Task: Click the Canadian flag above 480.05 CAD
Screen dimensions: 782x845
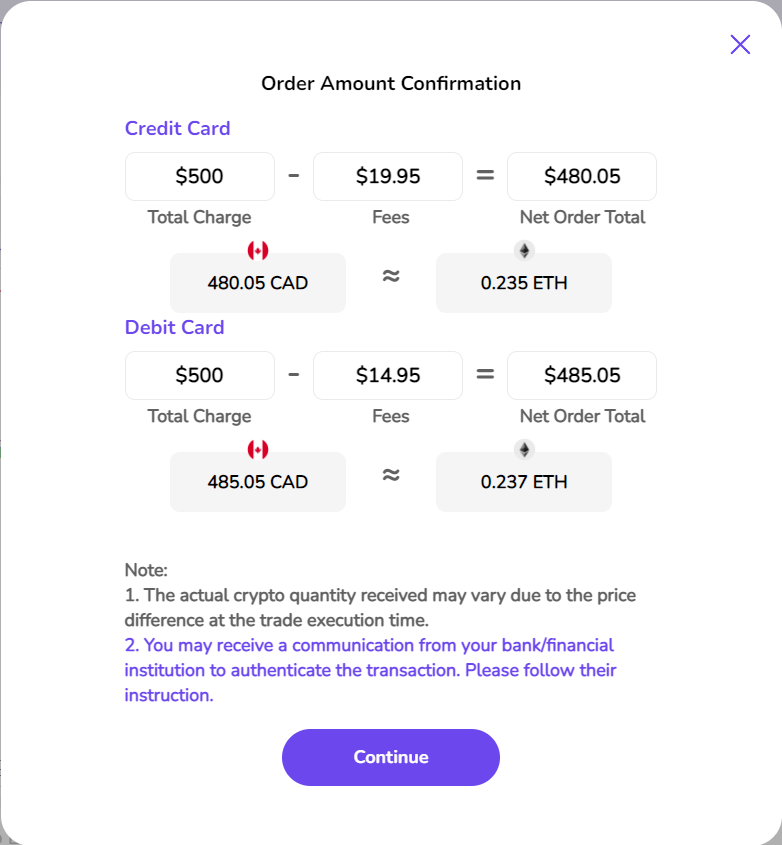Action: [258, 250]
